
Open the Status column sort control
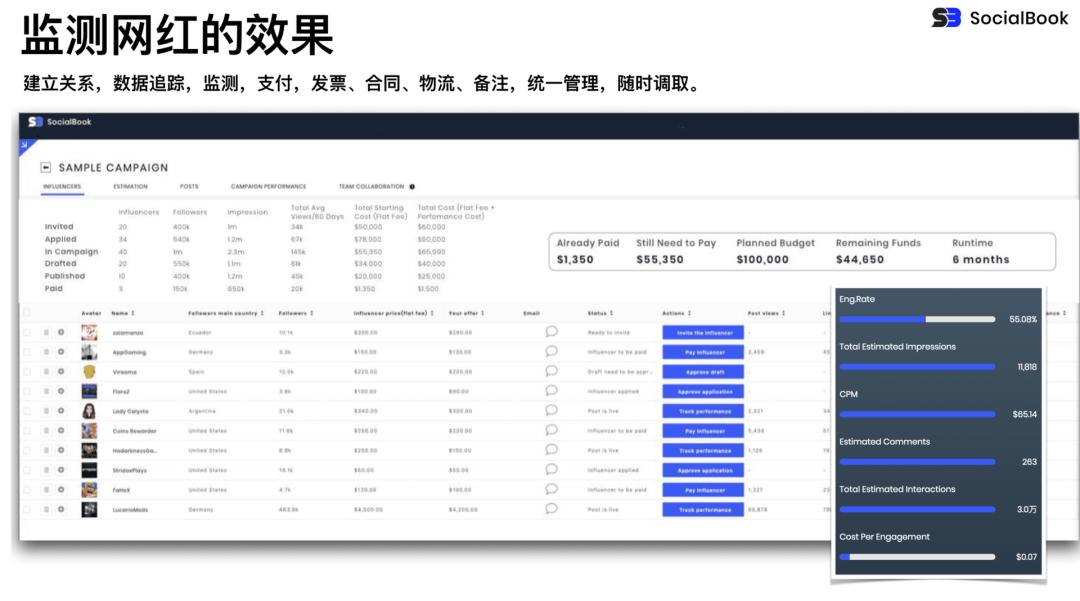click(612, 311)
